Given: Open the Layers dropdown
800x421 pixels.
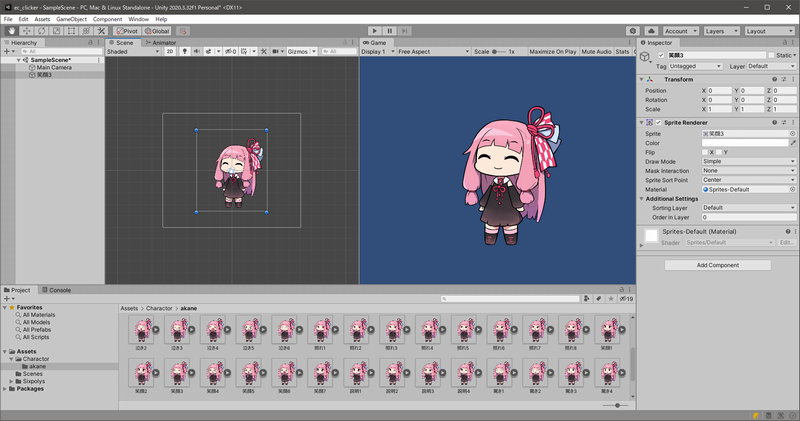Looking at the screenshot, I should [x=721, y=31].
